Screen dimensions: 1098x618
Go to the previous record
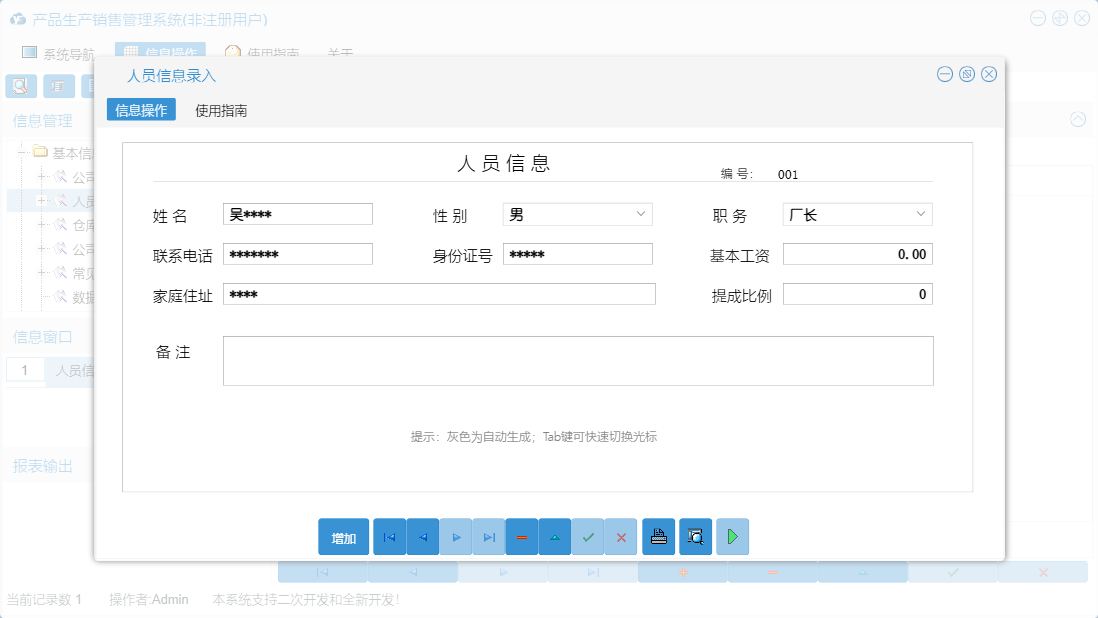click(x=422, y=537)
